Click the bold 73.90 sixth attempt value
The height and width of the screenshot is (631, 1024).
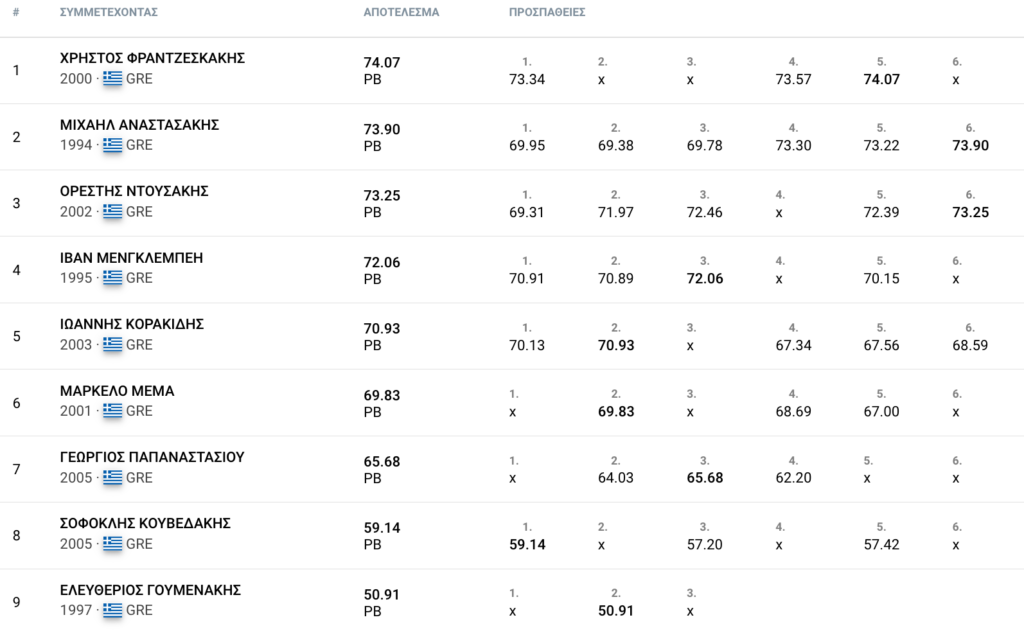970,146
